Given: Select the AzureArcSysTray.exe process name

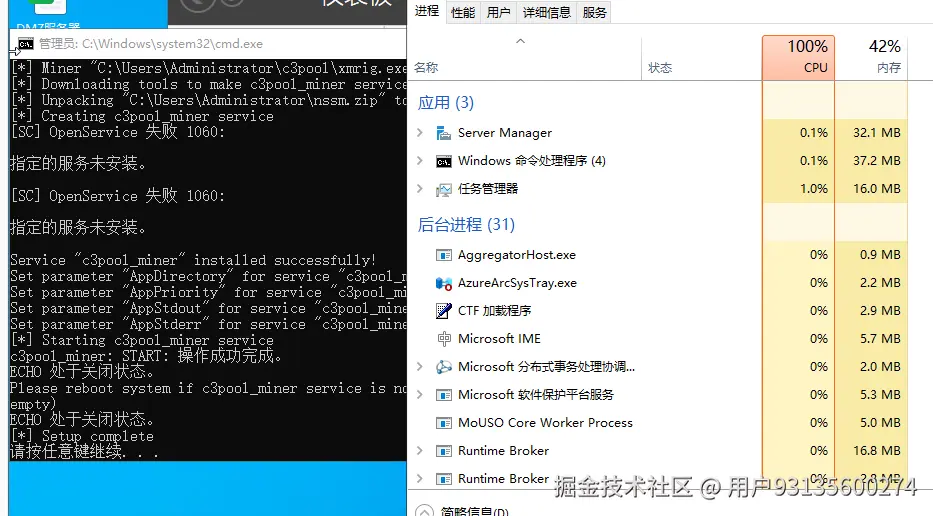Looking at the screenshot, I should click(x=517, y=283).
